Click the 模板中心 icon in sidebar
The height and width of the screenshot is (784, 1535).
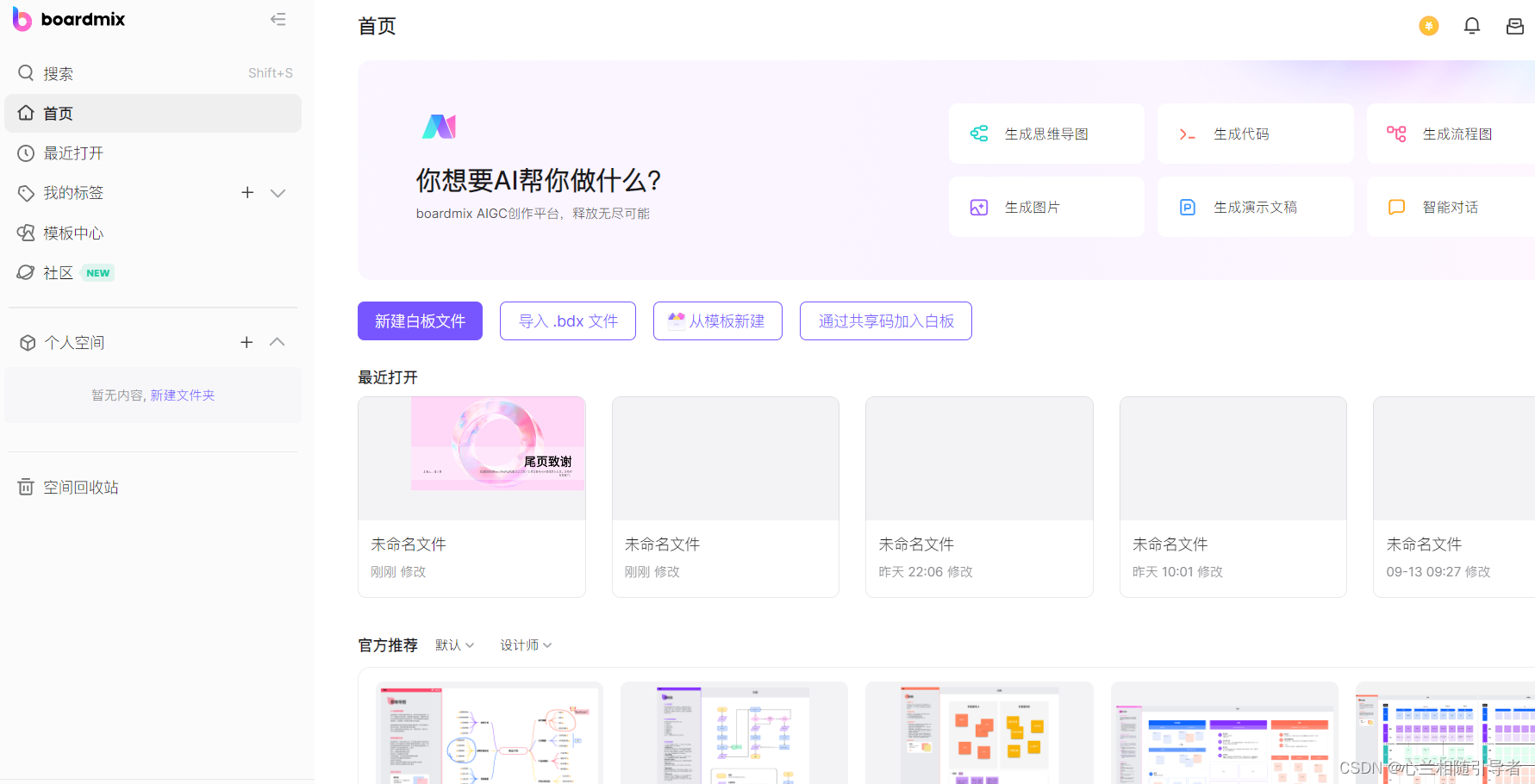click(26, 233)
